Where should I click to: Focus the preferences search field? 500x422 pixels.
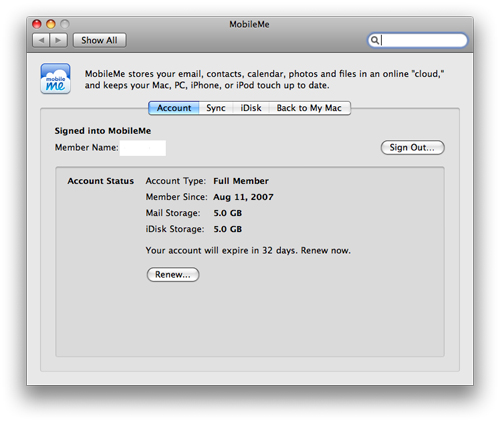(417, 40)
